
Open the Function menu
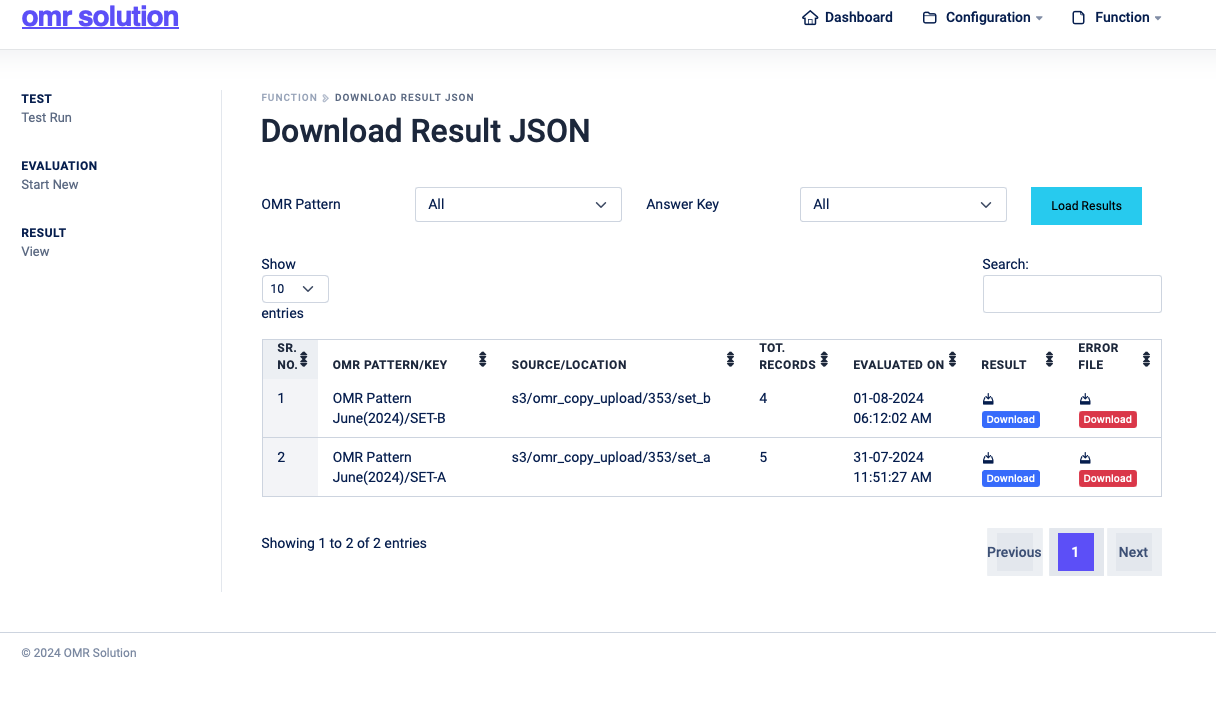coord(1116,18)
